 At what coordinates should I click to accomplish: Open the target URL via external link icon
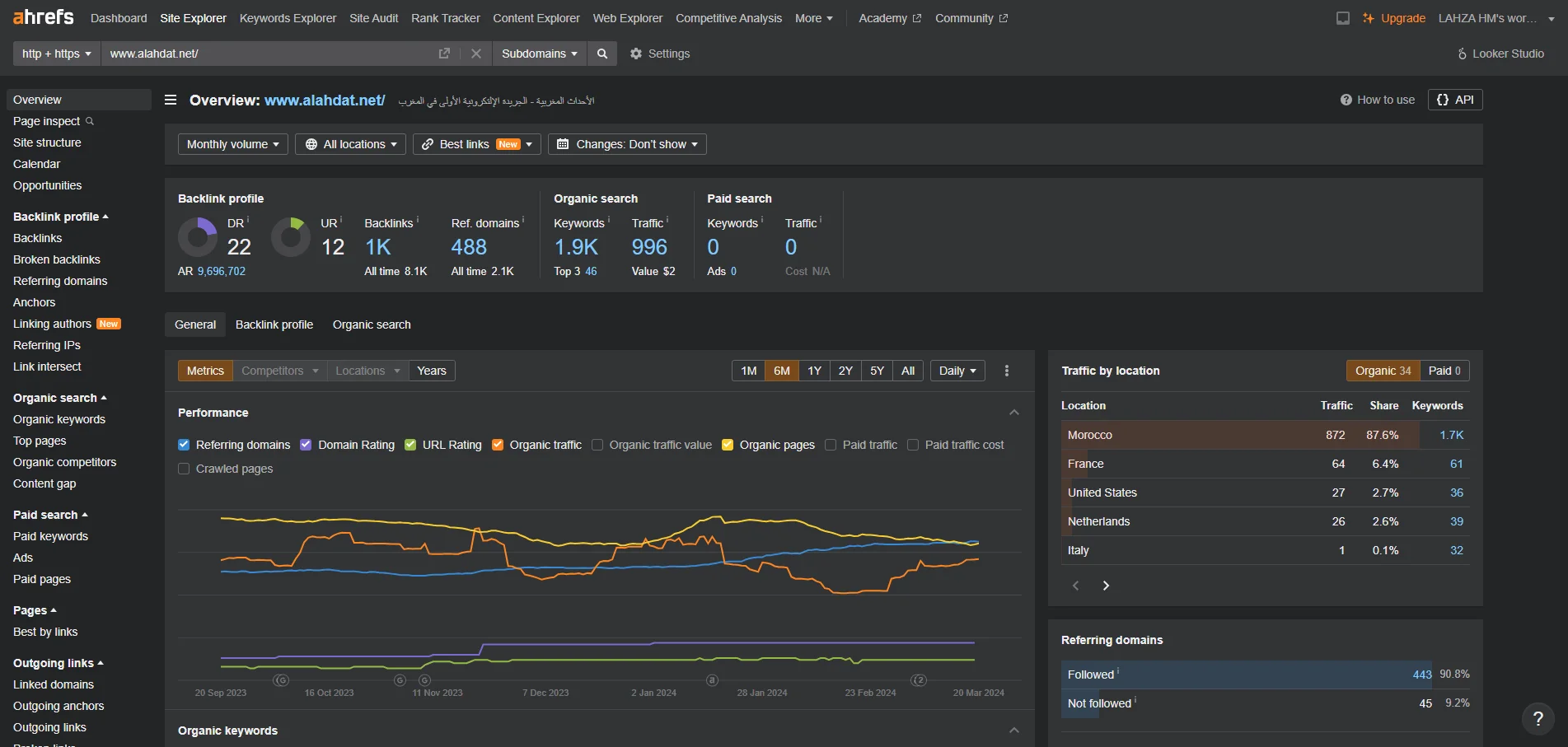(444, 54)
